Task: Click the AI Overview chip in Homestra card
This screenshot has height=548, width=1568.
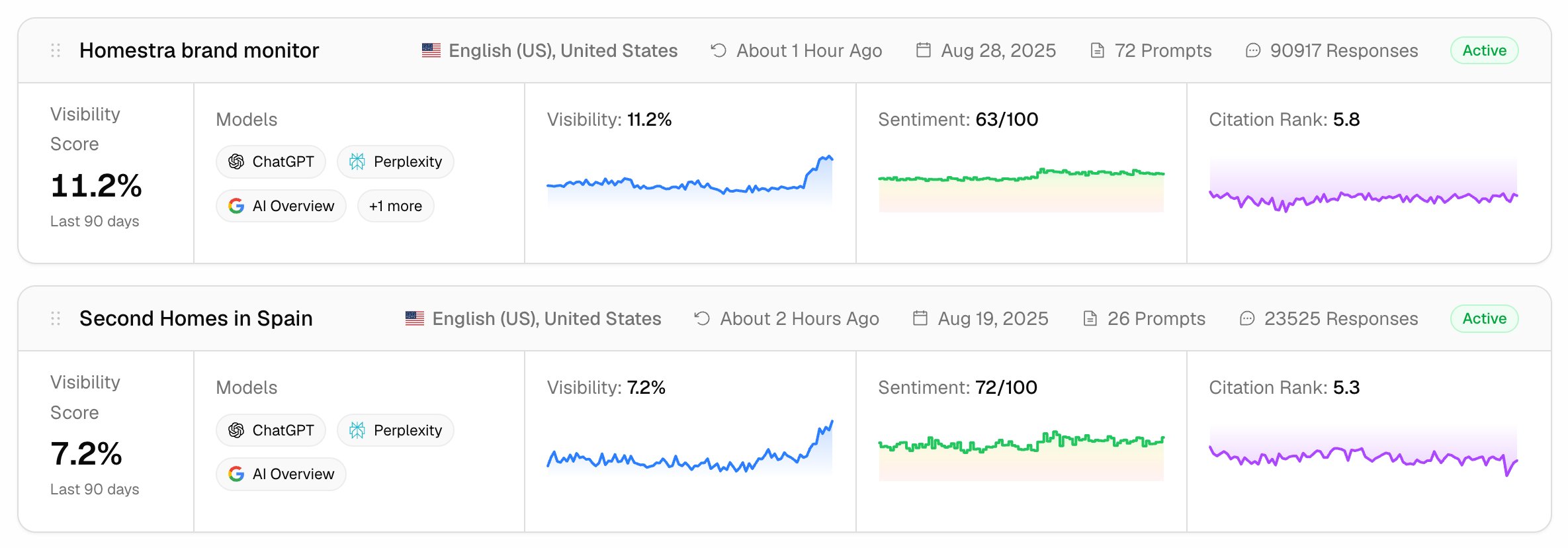Action: click(x=281, y=206)
